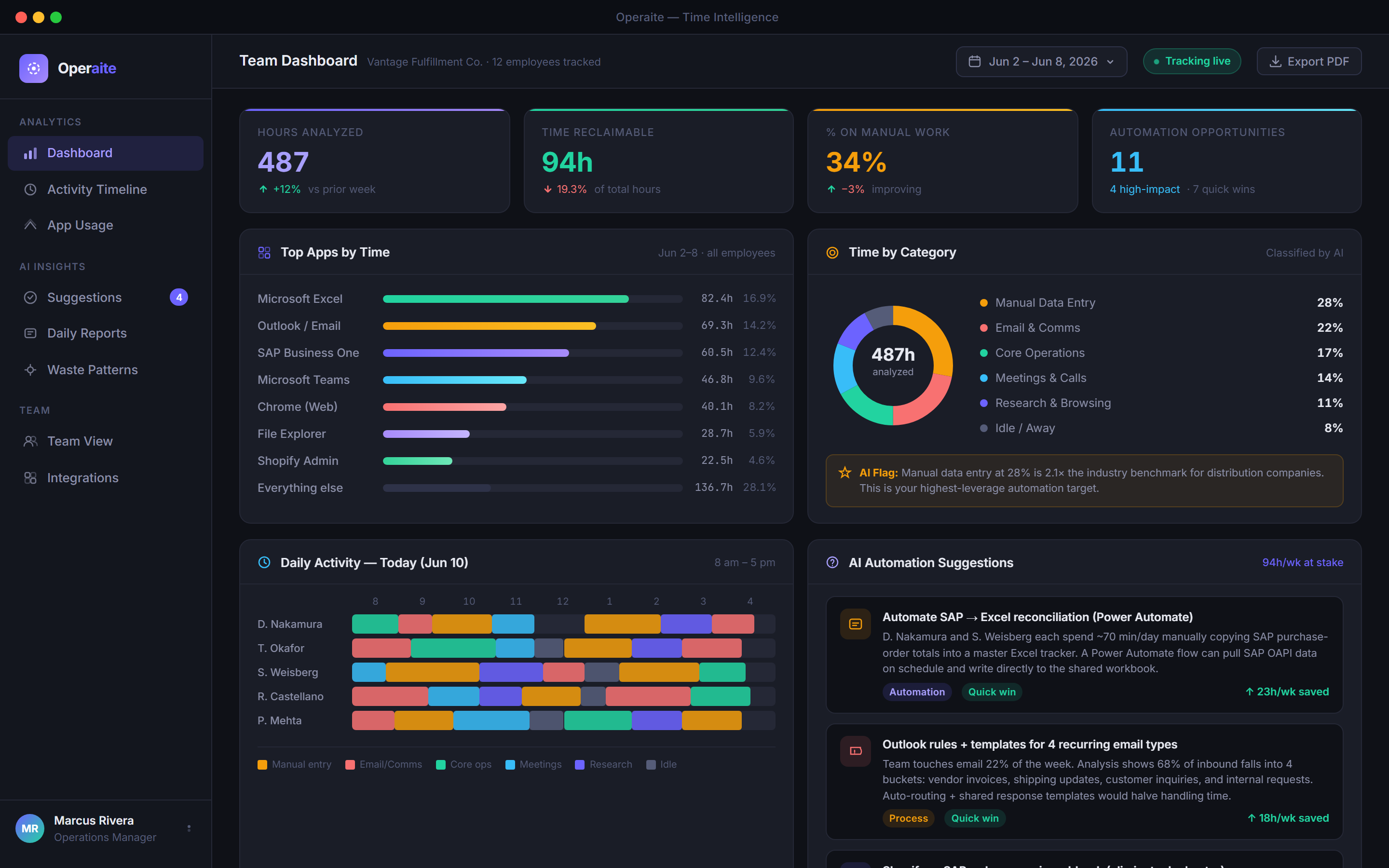This screenshot has height=868, width=1389.
Task: Click the Integrations grid icon
Action: 30,477
